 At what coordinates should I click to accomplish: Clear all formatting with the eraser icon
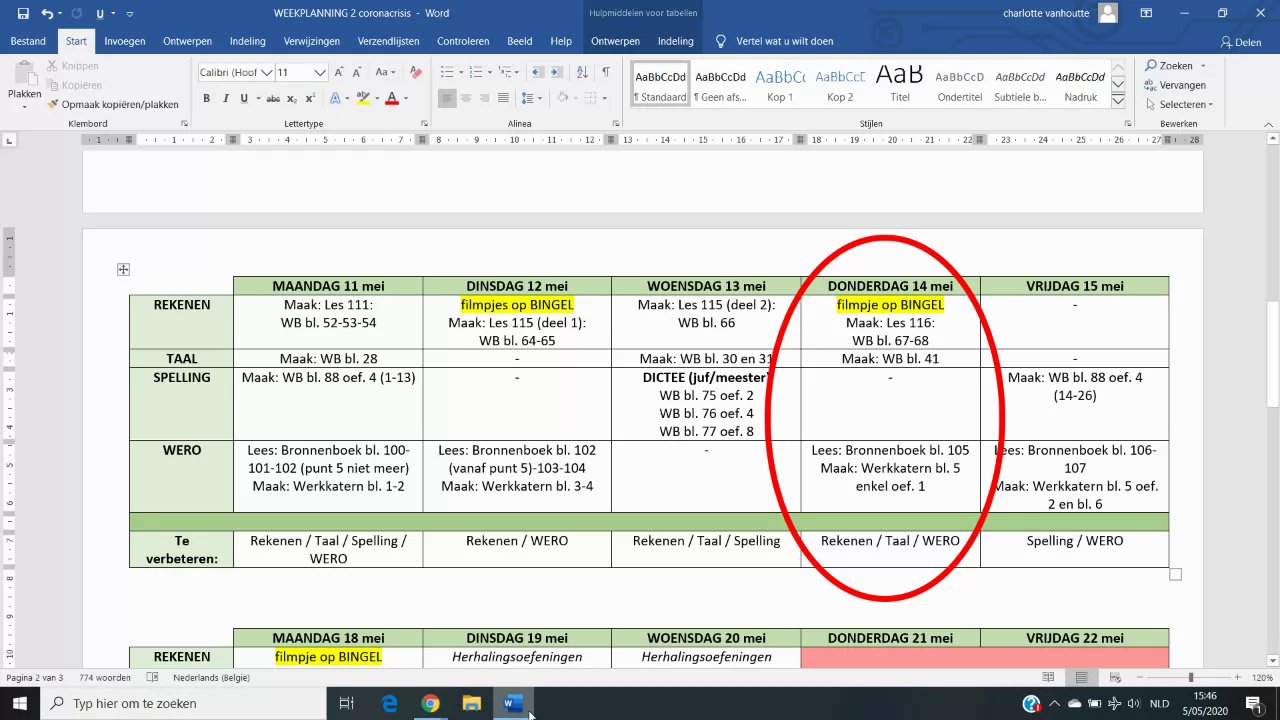tap(416, 73)
